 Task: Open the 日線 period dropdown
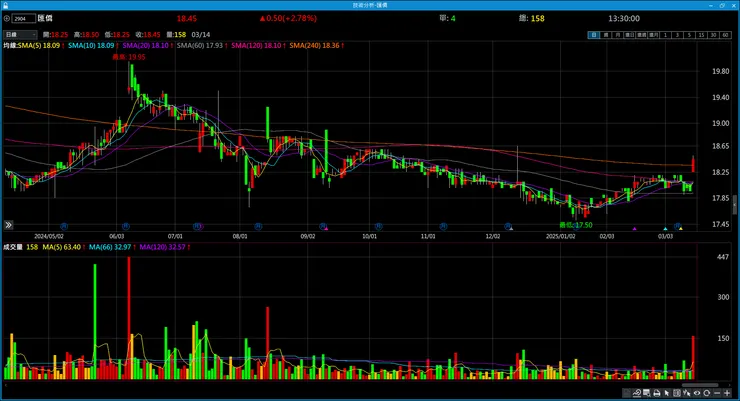coord(20,34)
